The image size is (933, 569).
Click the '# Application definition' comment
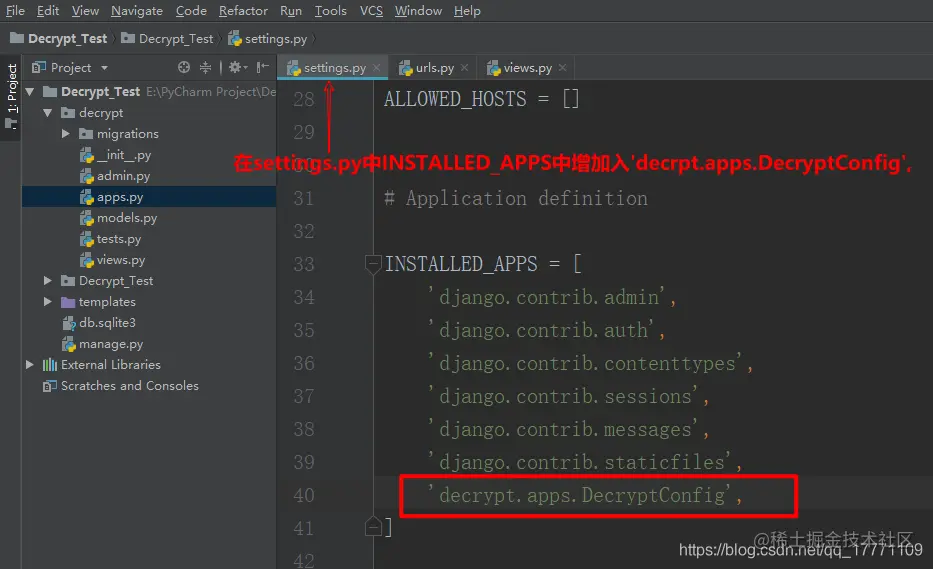[516, 198]
